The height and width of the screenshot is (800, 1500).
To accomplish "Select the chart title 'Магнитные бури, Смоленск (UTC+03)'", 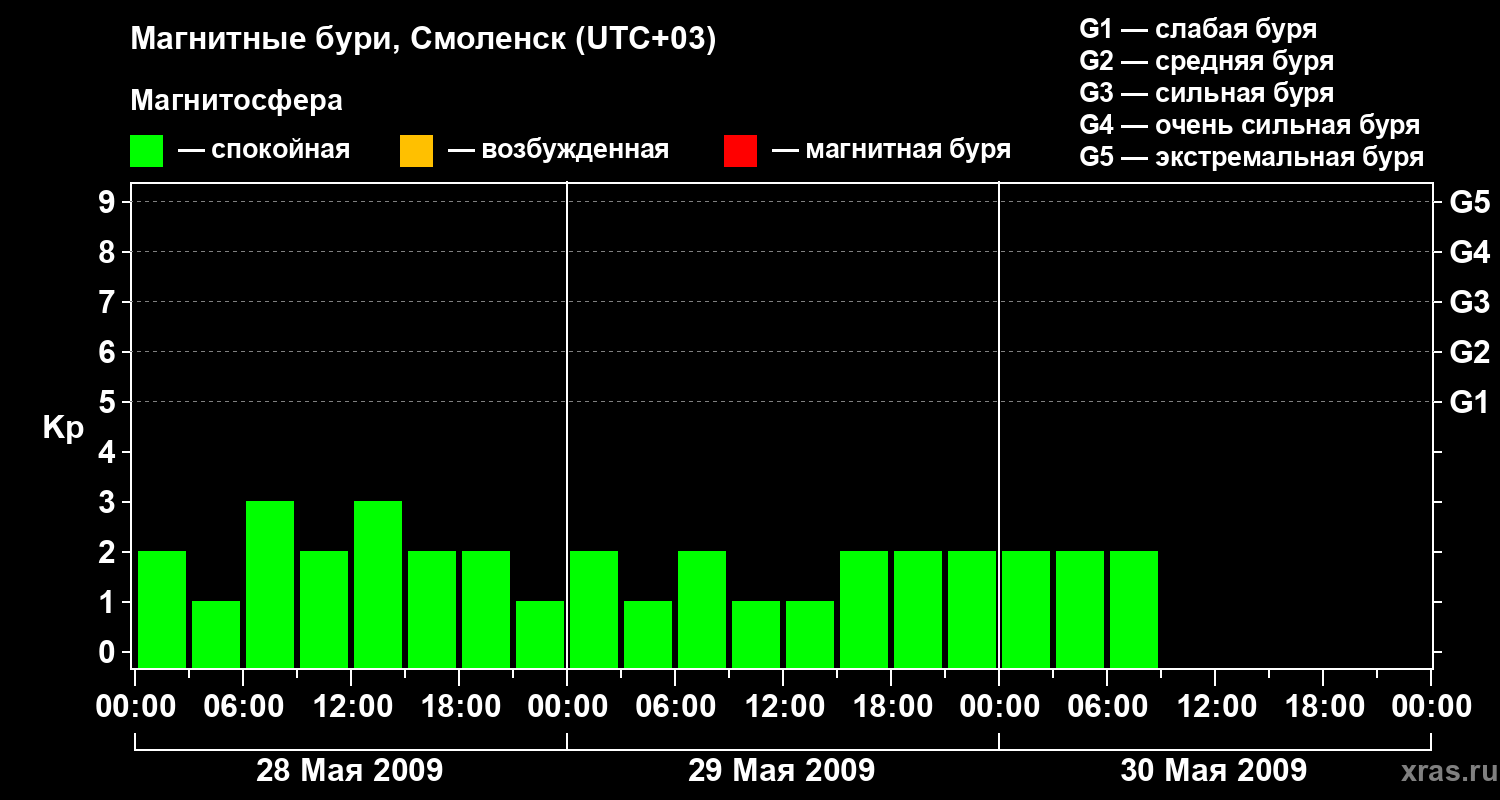I will [424, 40].
